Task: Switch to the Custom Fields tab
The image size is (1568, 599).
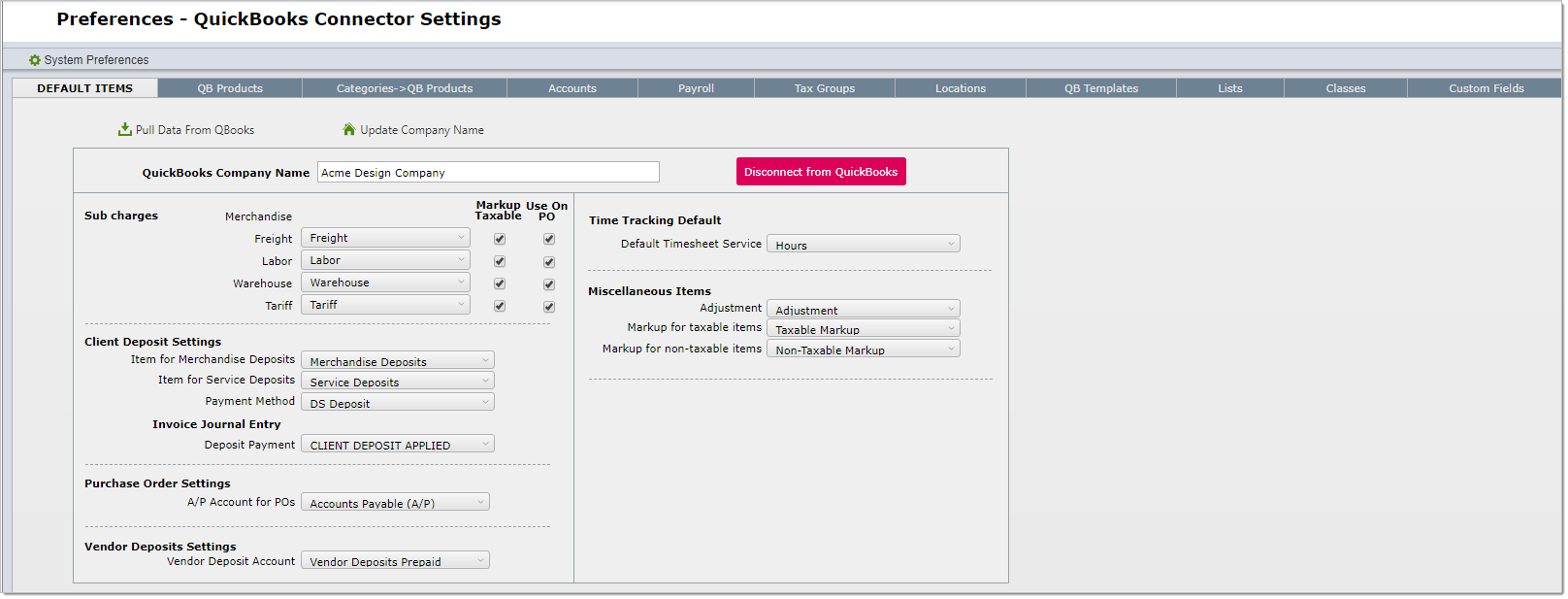Action: [x=1486, y=88]
